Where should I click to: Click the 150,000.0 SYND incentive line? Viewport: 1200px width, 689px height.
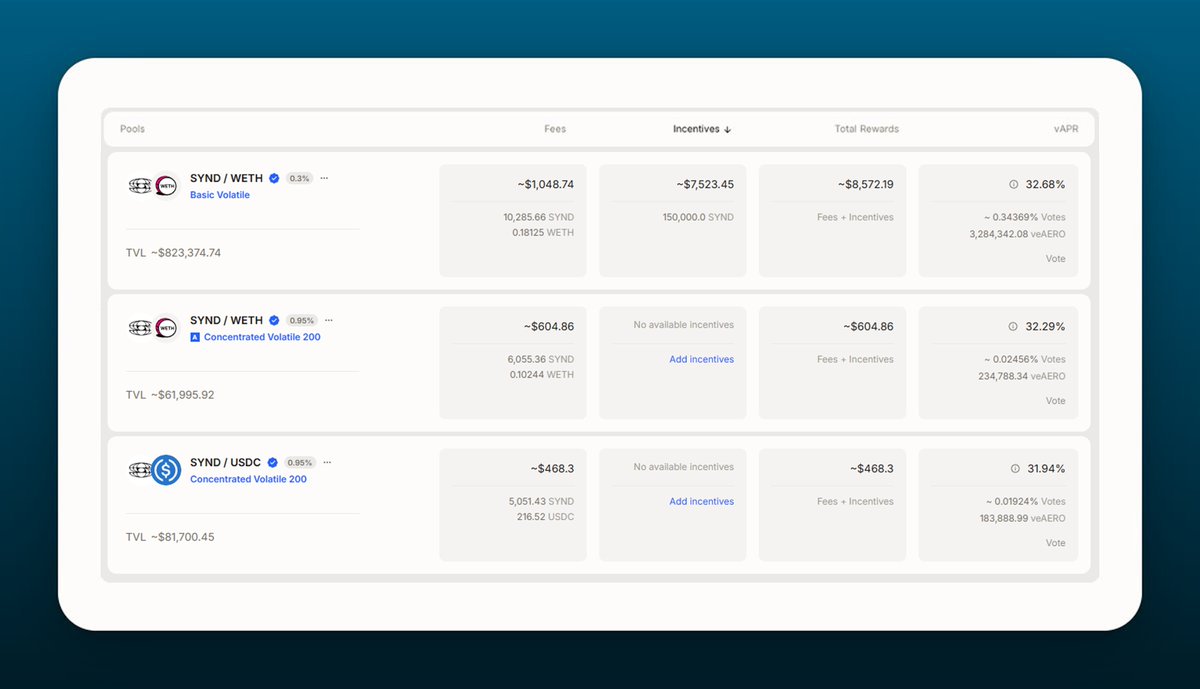point(698,217)
